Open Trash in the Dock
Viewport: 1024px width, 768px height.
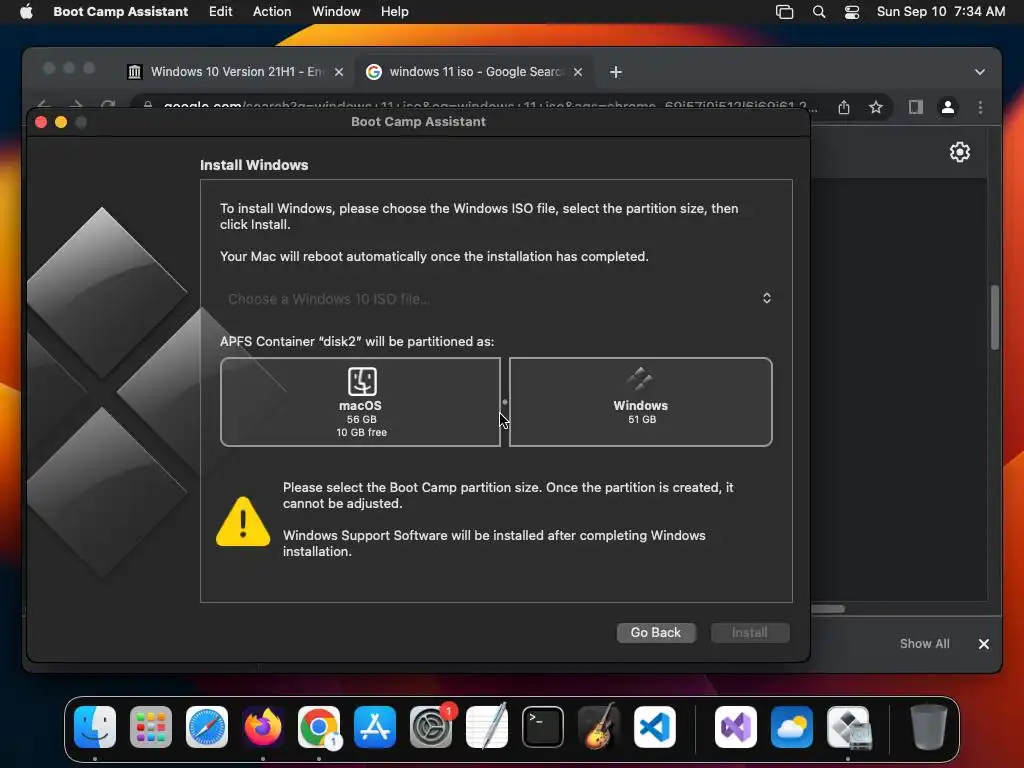[x=929, y=727]
